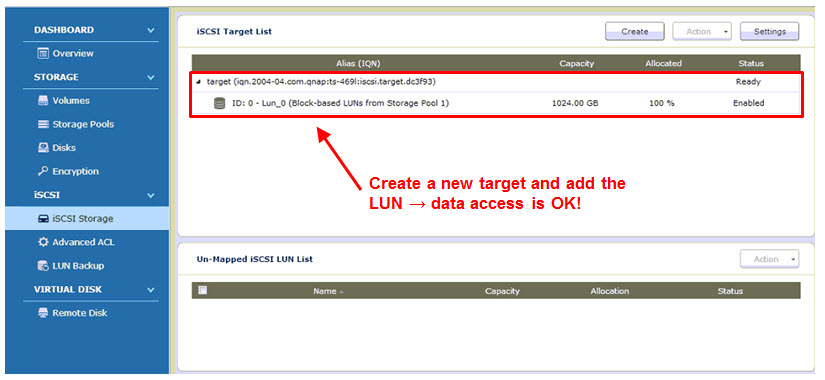Collapse the DASHBOARD section chevron
This screenshot has height=380, width=825.
151,31
